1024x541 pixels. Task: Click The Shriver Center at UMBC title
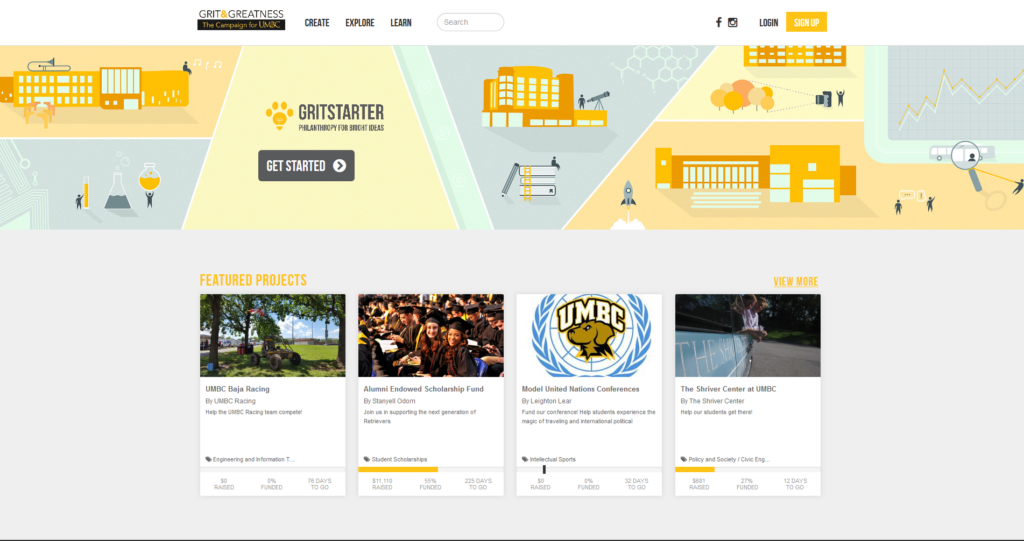coord(728,389)
